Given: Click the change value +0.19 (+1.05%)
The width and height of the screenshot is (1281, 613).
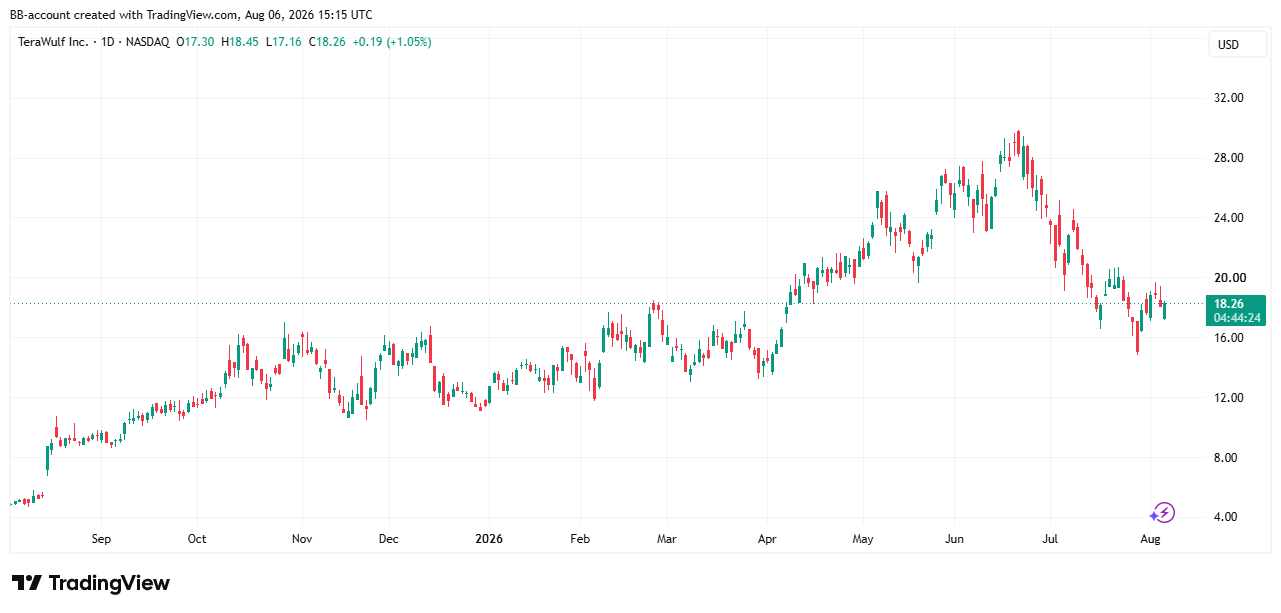Looking at the screenshot, I should (x=392, y=42).
